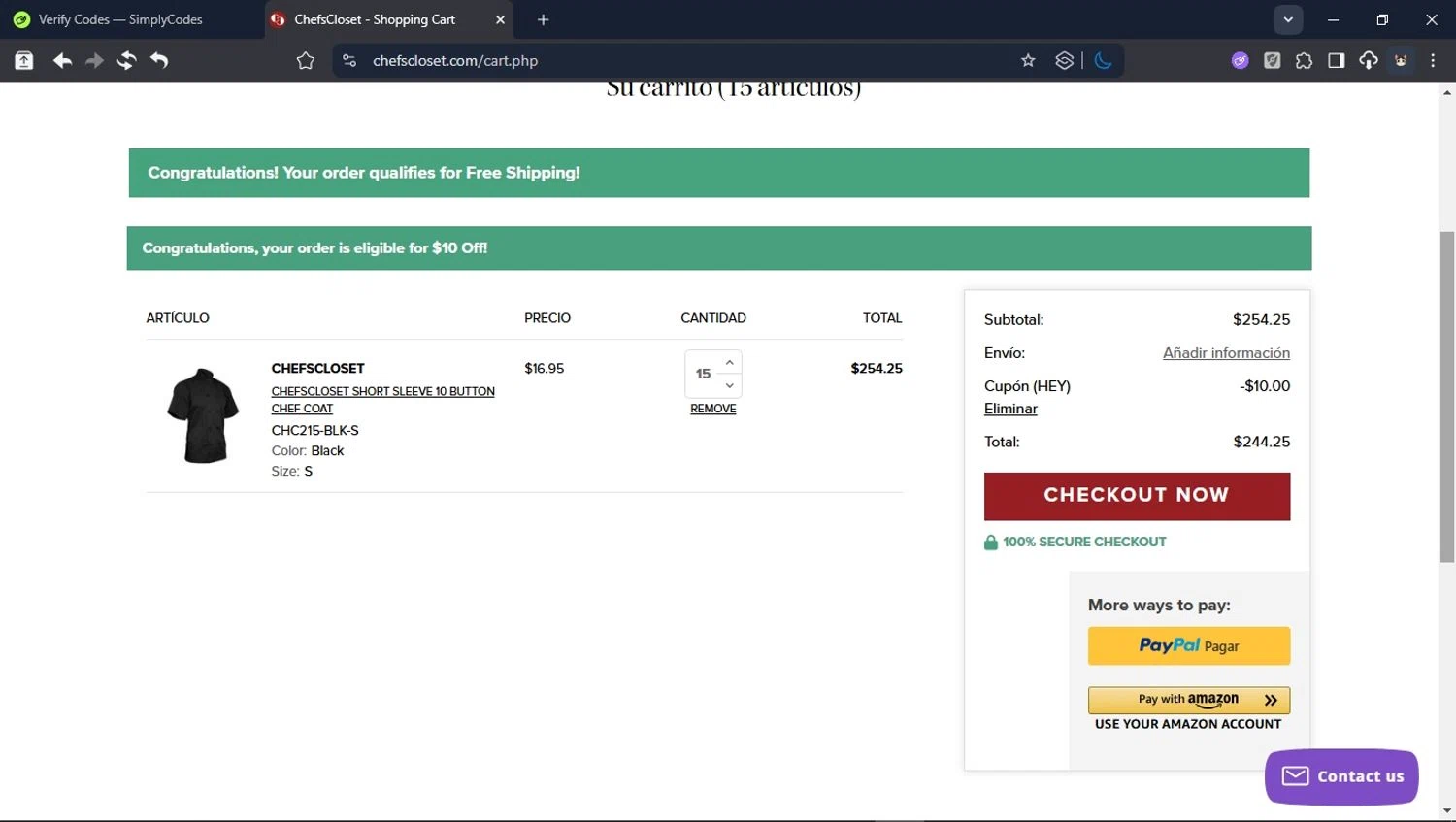Viewport: 1456px width, 822px height.
Task: Click the Pay with Amazon button
Action: pyautogui.click(x=1188, y=700)
